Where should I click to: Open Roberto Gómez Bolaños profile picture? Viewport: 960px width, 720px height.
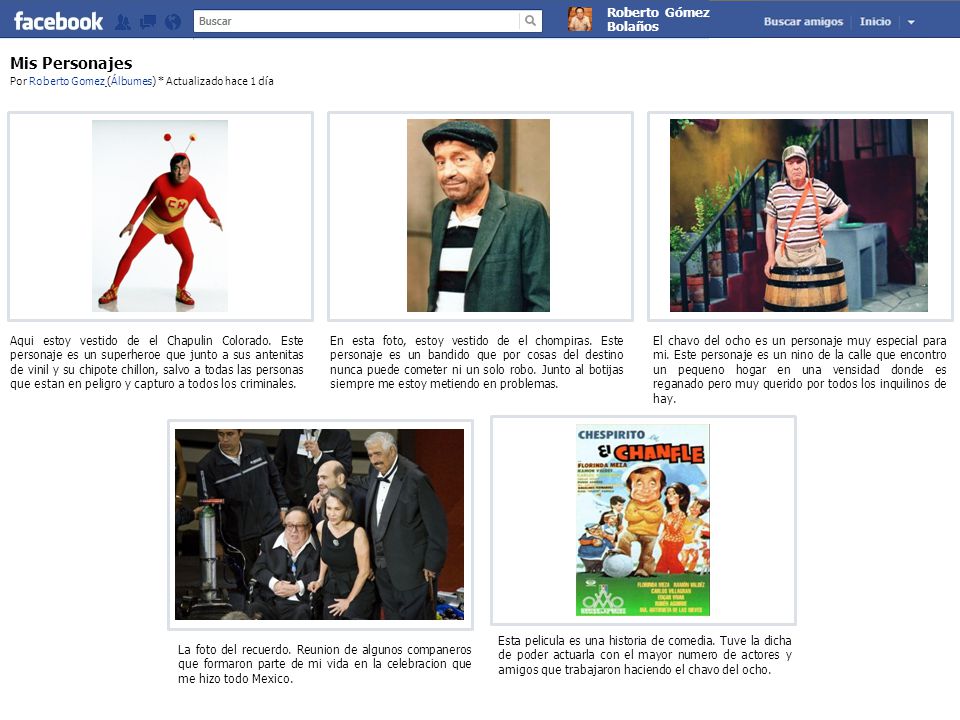tap(579, 20)
